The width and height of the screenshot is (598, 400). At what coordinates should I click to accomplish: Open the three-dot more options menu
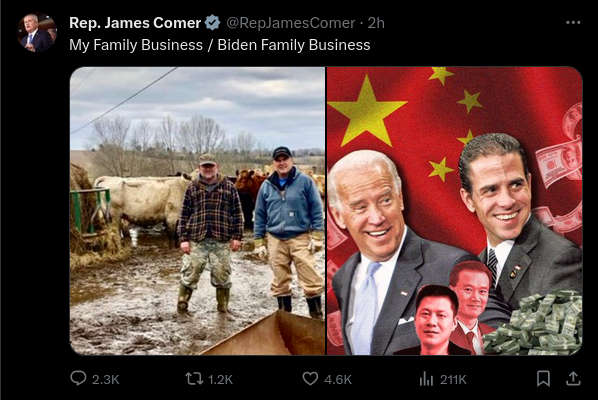click(x=573, y=22)
